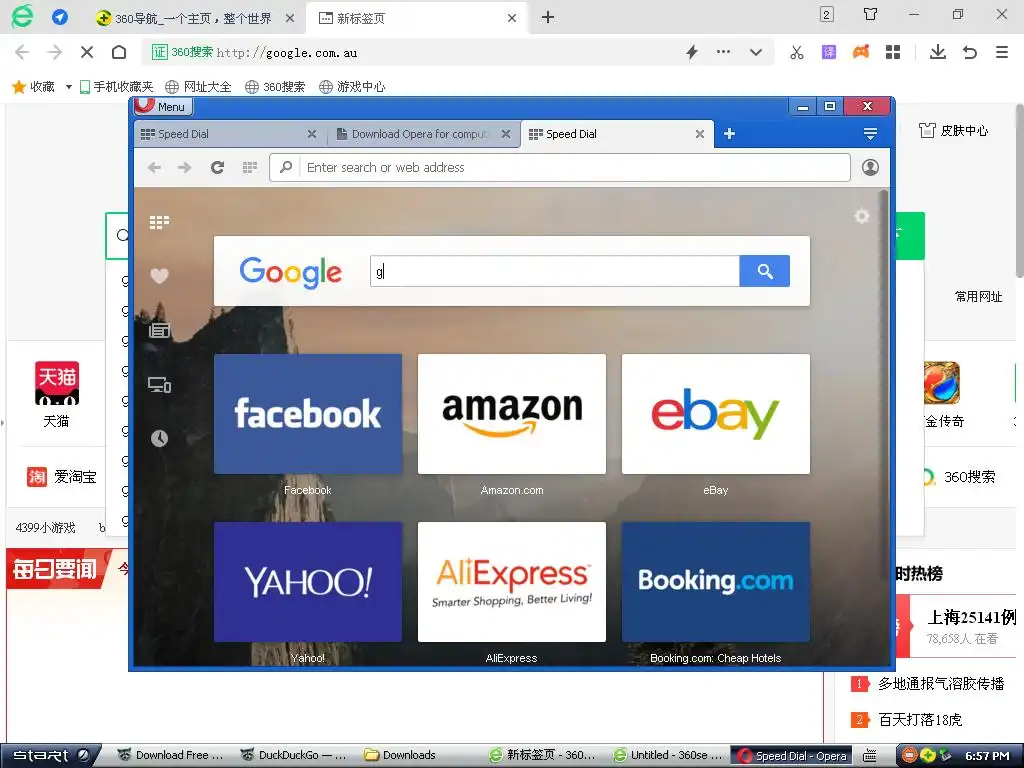Open the Windows Start button
The image size is (1024, 768).
click(x=51, y=756)
